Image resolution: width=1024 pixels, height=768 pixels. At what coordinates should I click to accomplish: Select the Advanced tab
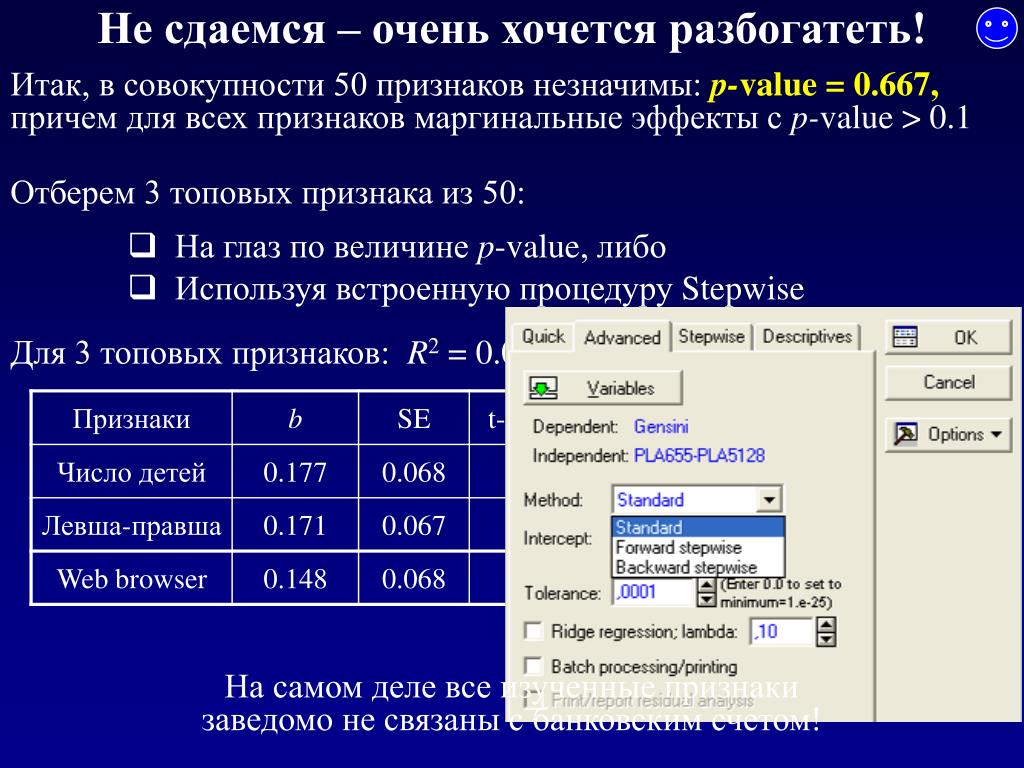tap(622, 338)
